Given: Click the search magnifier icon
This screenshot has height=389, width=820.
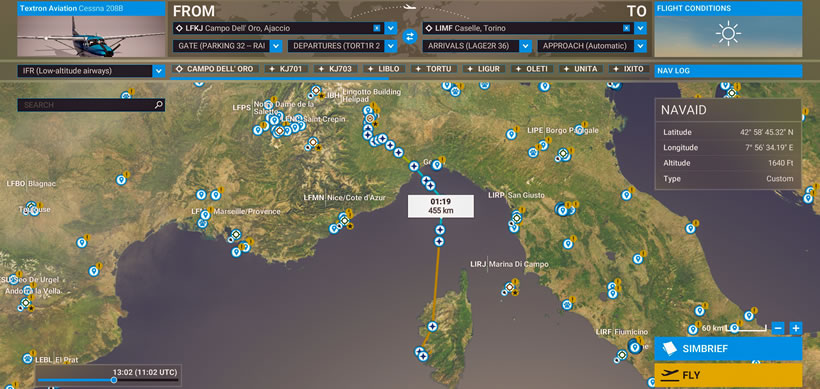Looking at the screenshot, I should [159, 105].
